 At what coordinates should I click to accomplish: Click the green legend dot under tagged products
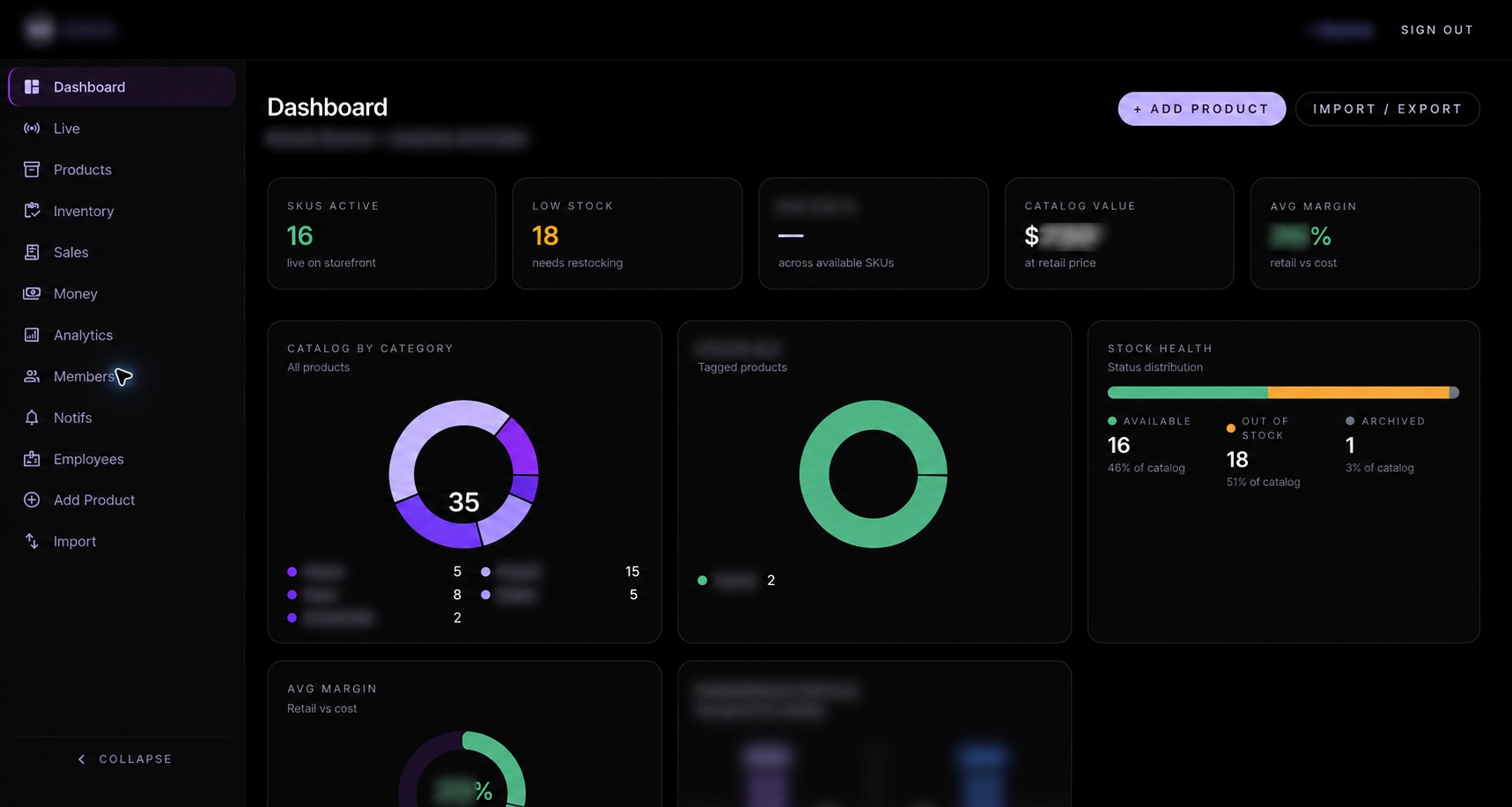click(x=702, y=581)
